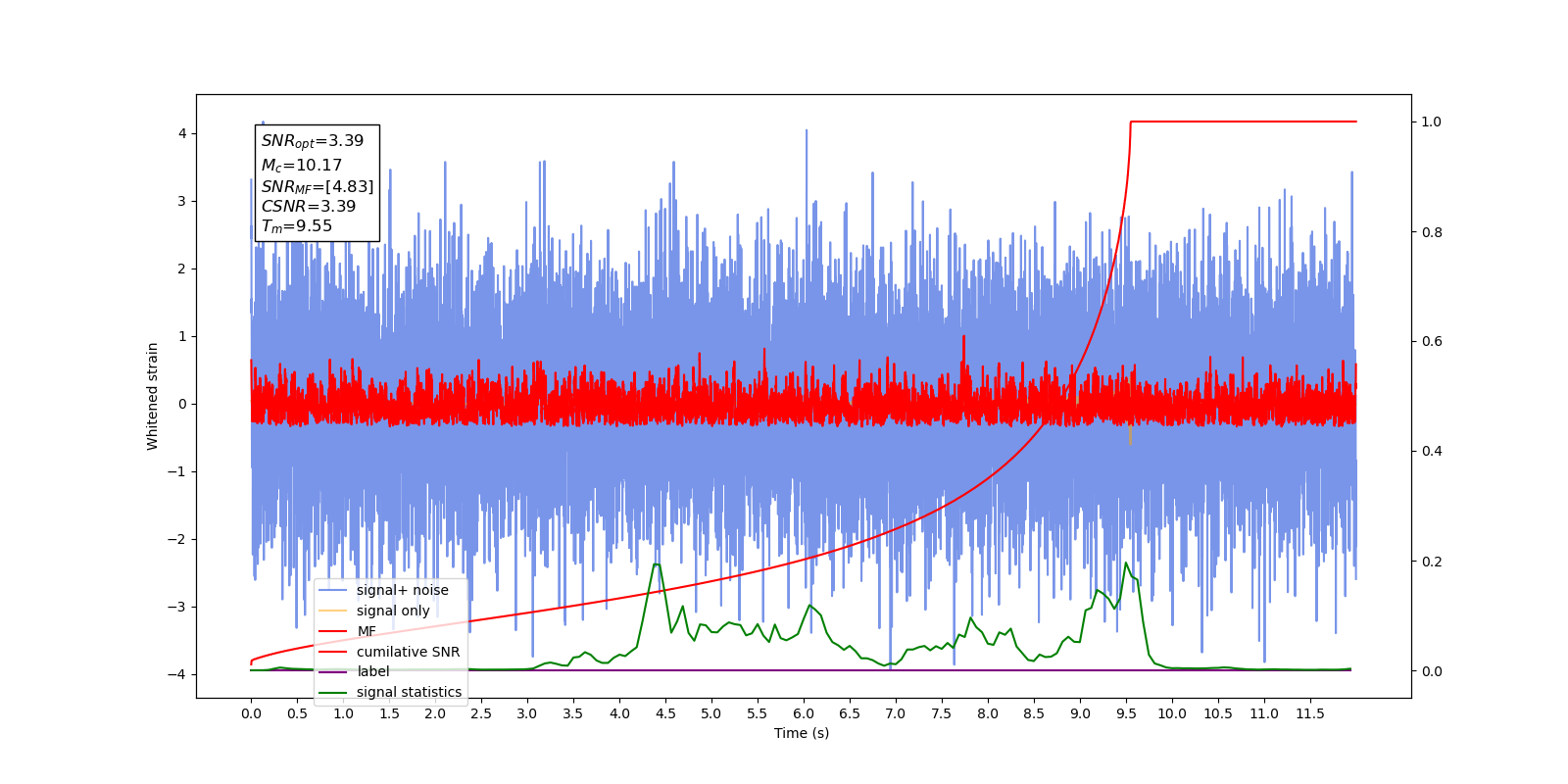This screenshot has width=1568, height=784.
Task: Click the right y-axis tick label 0.2
Action: pos(1432,562)
